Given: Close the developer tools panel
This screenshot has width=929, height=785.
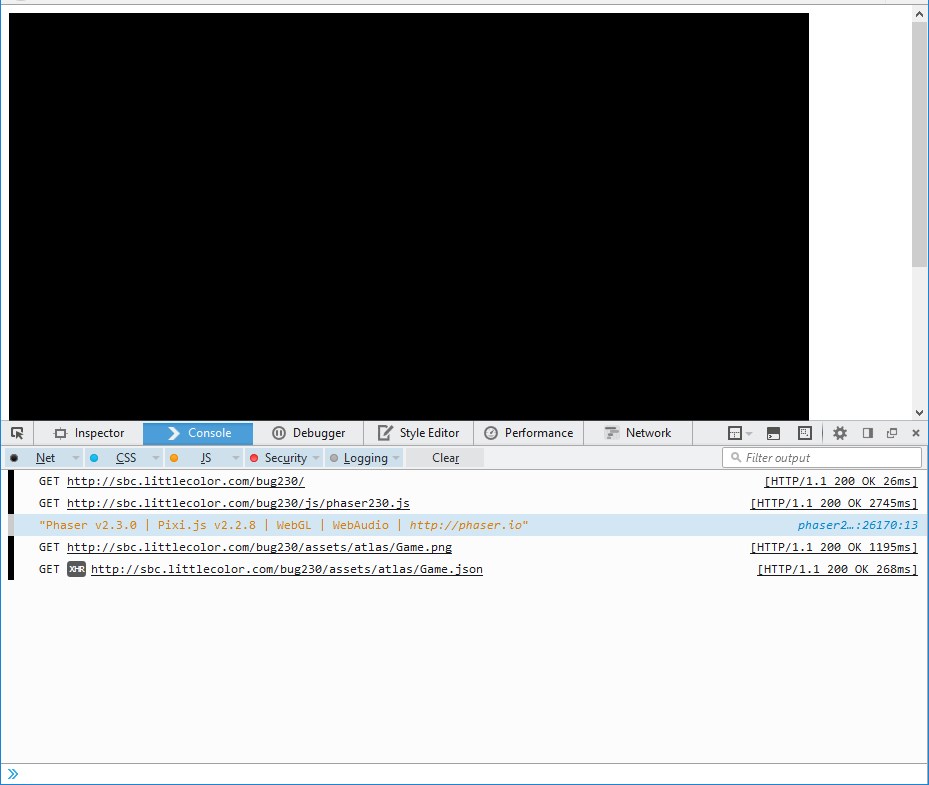Looking at the screenshot, I should pyautogui.click(x=915, y=433).
